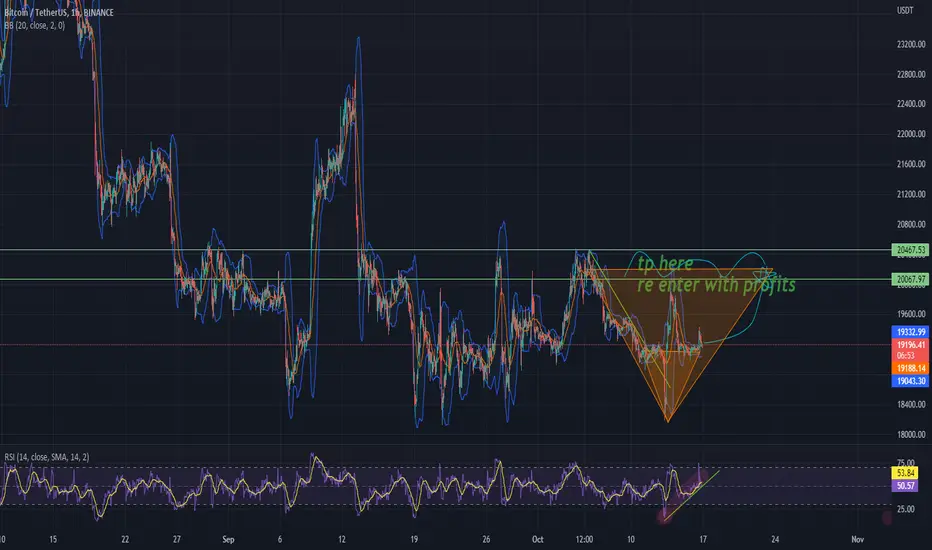The height and width of the screenshot is (550, 932).
Task: Click the 22400.00 price scale value
Action: click(x=911, y=103)
